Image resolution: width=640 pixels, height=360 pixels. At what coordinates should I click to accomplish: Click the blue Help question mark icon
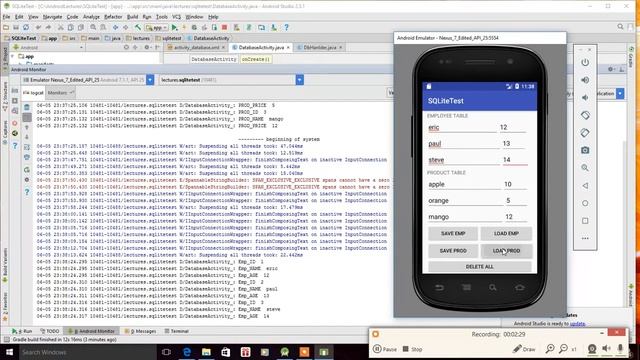click(287, 27)
